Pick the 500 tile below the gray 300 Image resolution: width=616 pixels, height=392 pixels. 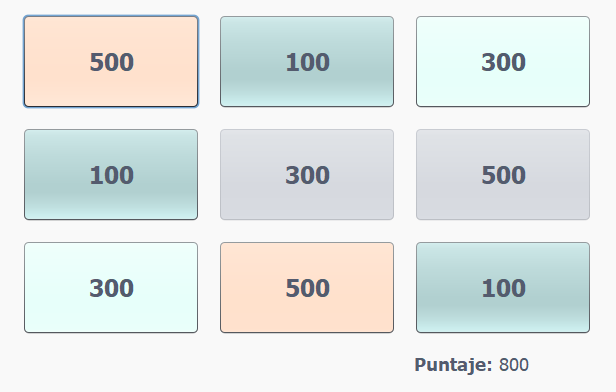[307, 288]
